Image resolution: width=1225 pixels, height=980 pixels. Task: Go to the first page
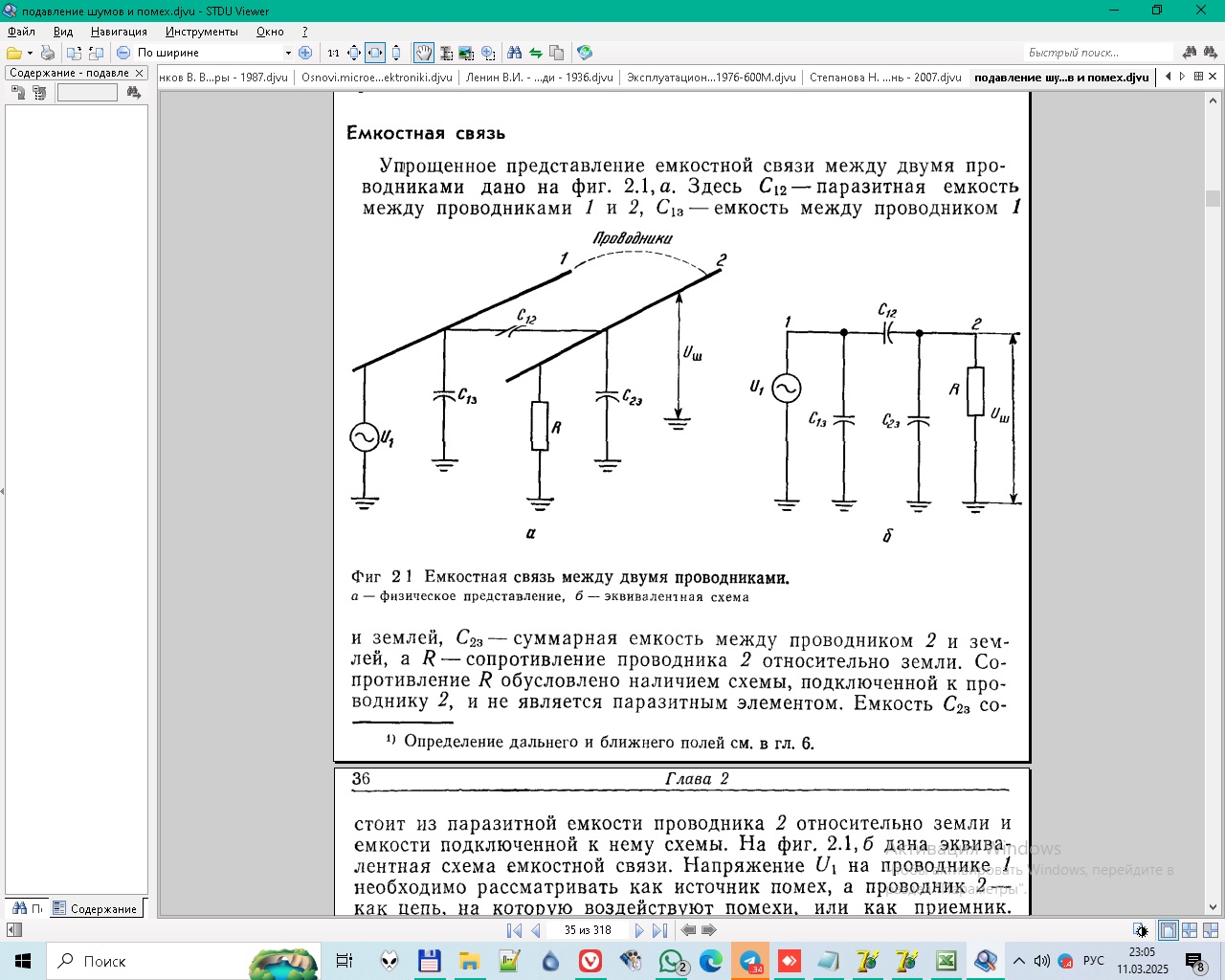click(x=514, y=930)
